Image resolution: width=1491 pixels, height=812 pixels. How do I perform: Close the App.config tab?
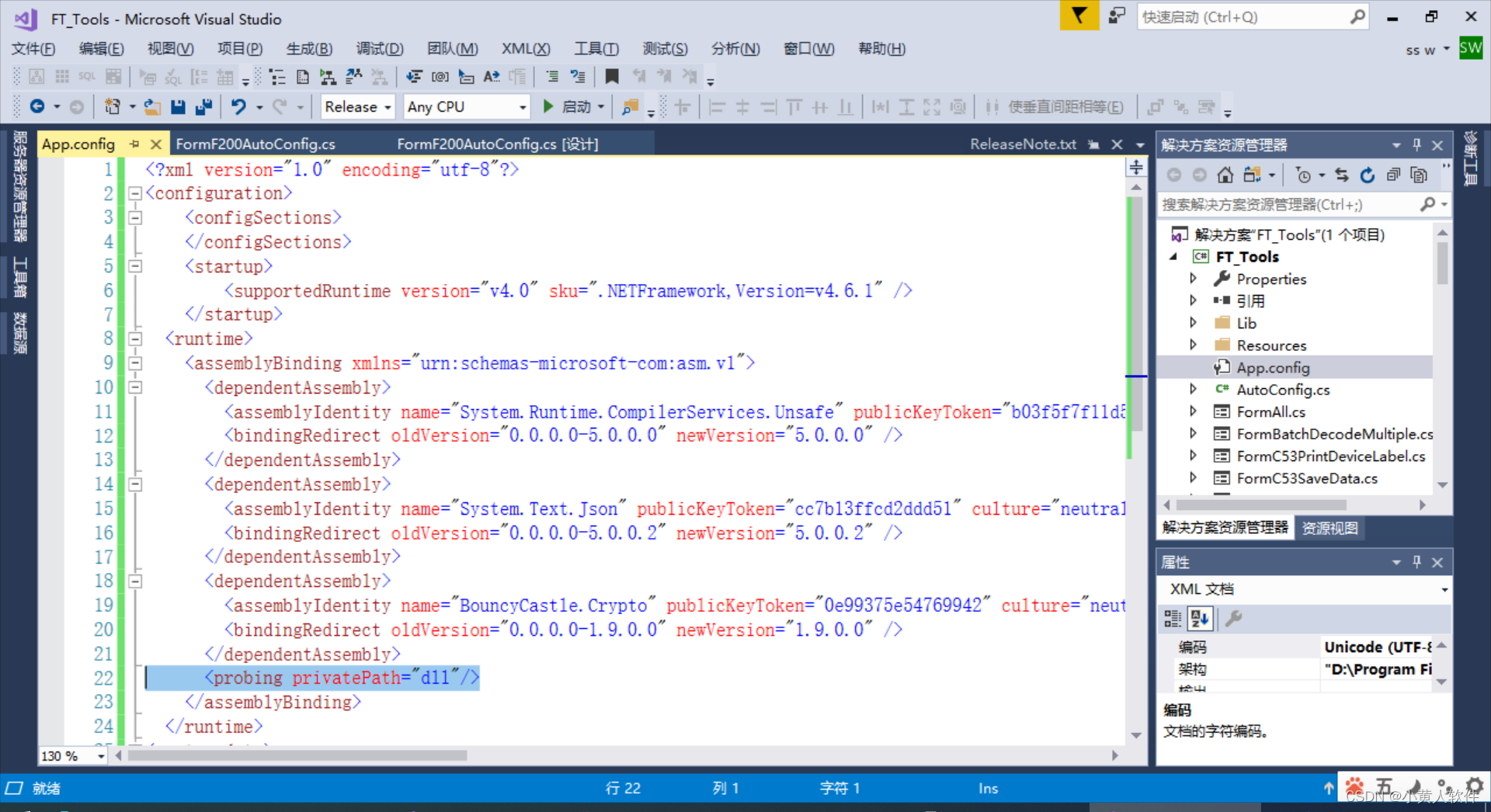click(x=155, y=144)
